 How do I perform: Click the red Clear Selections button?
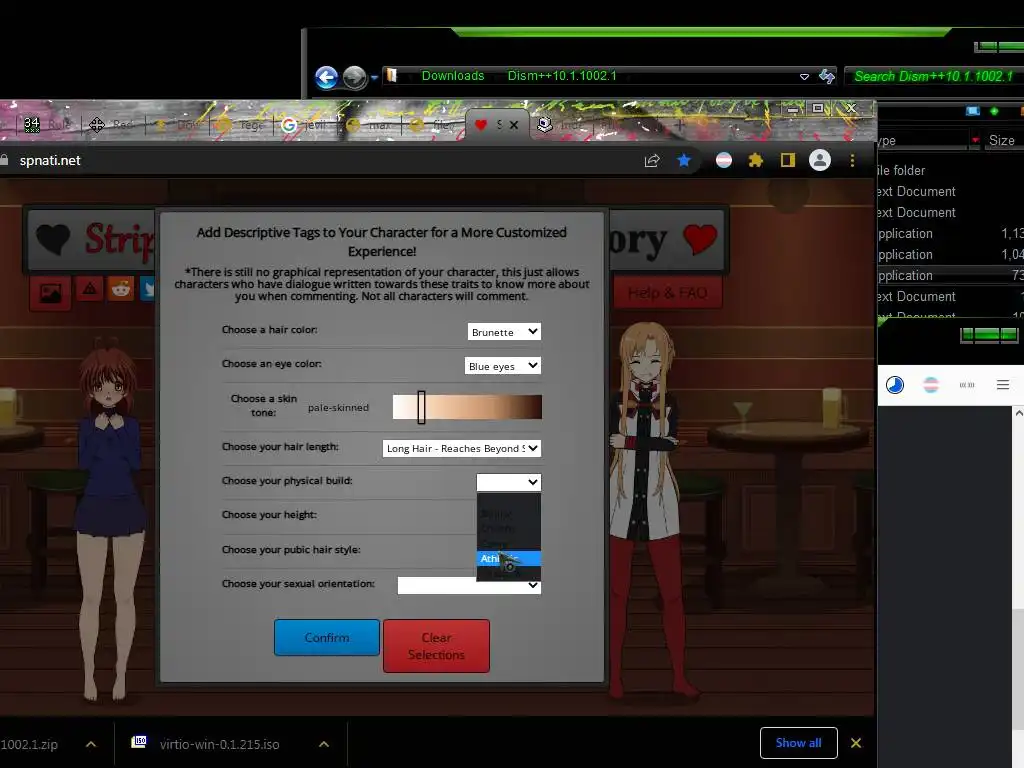[x=436, y=646]
